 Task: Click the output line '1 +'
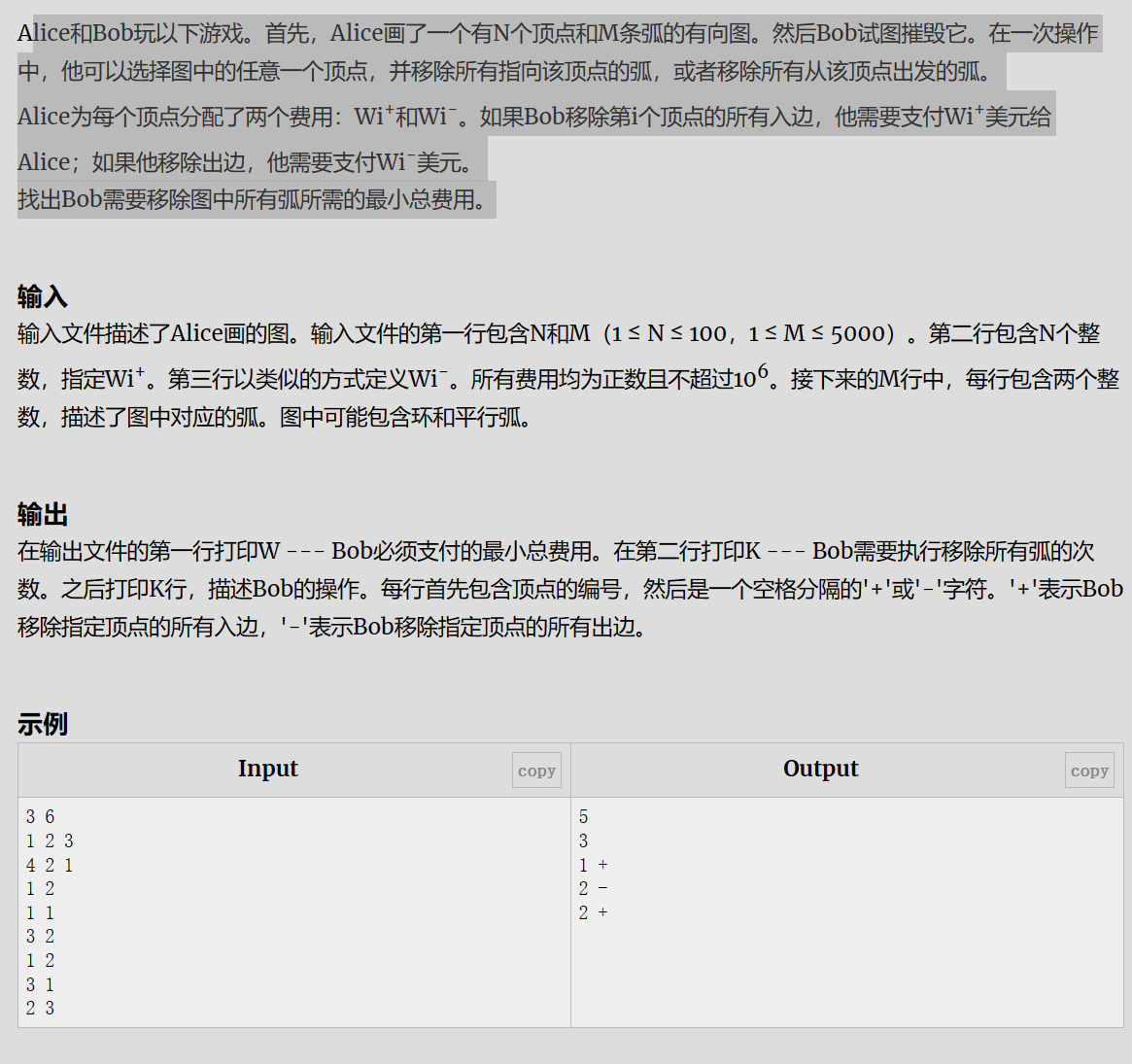pos(594,864)
